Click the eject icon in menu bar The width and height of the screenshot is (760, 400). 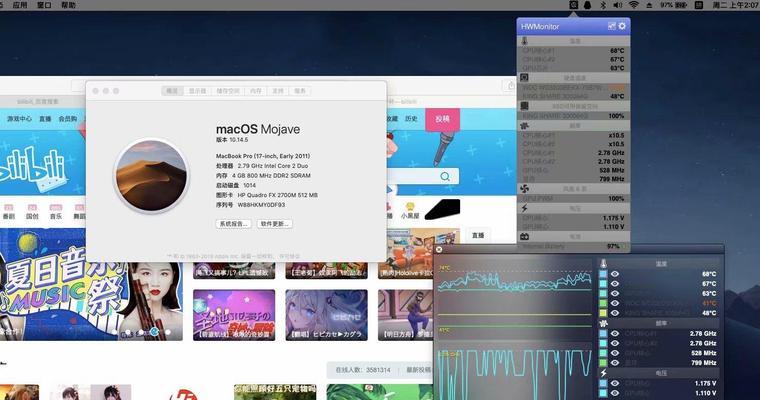[x=649, y=5]
